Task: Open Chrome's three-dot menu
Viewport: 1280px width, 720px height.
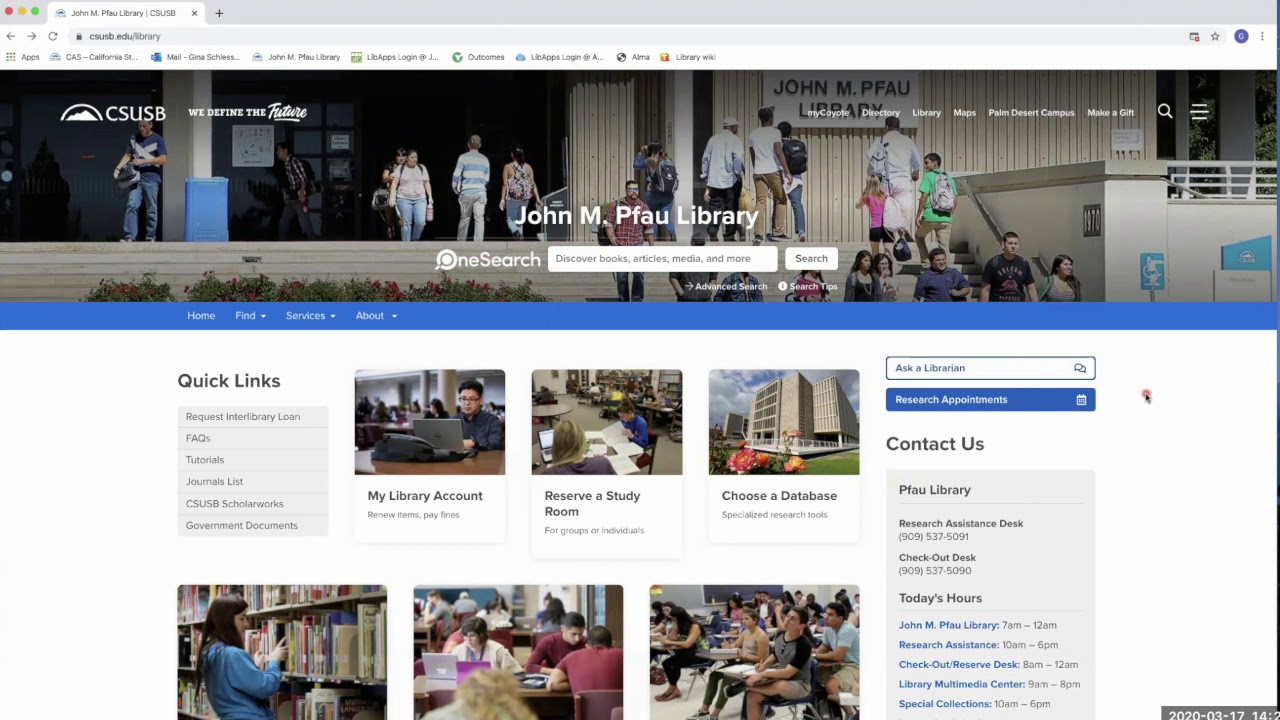Action: [1263, 36]
